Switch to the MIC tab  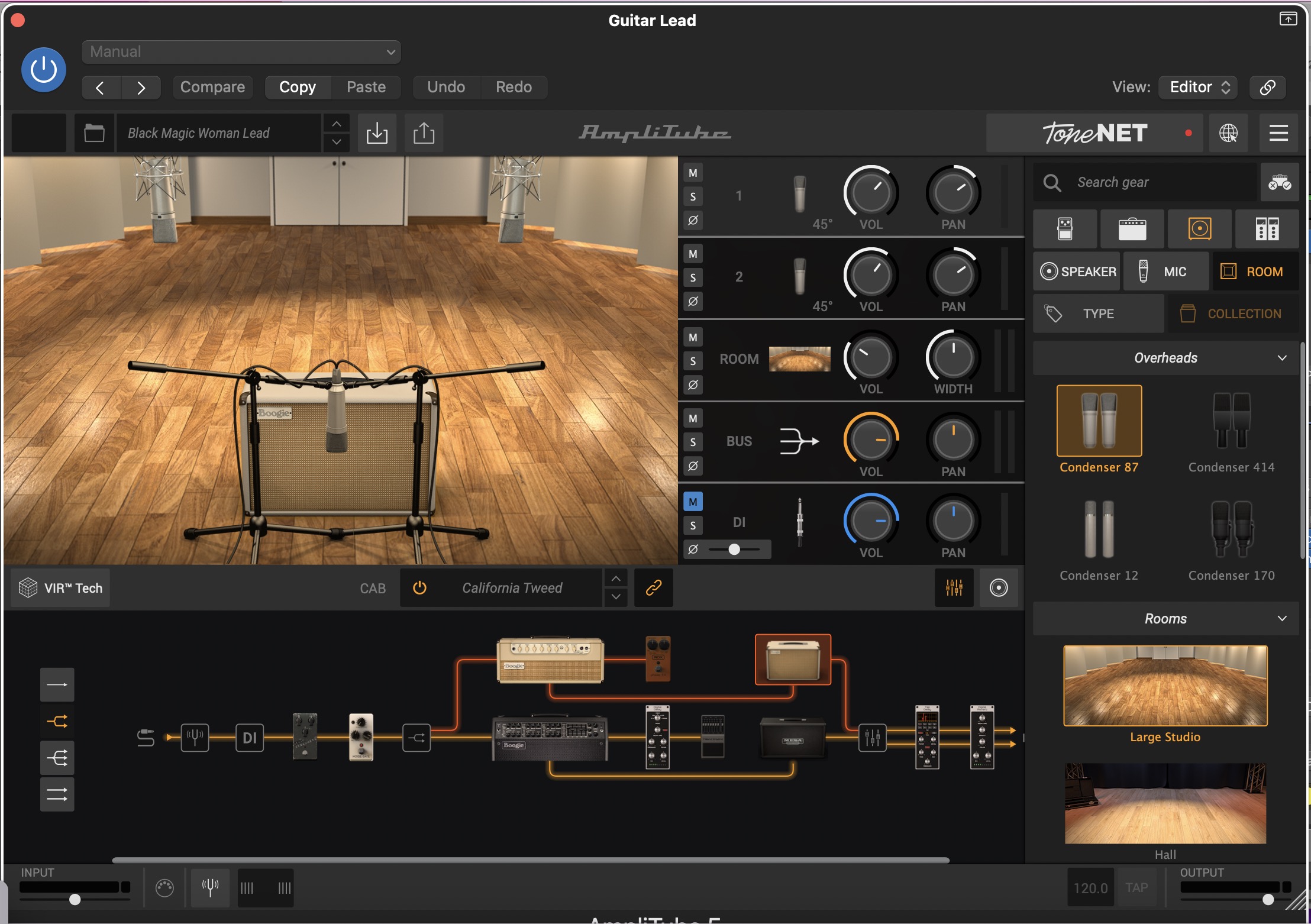tap(1166, 272)
